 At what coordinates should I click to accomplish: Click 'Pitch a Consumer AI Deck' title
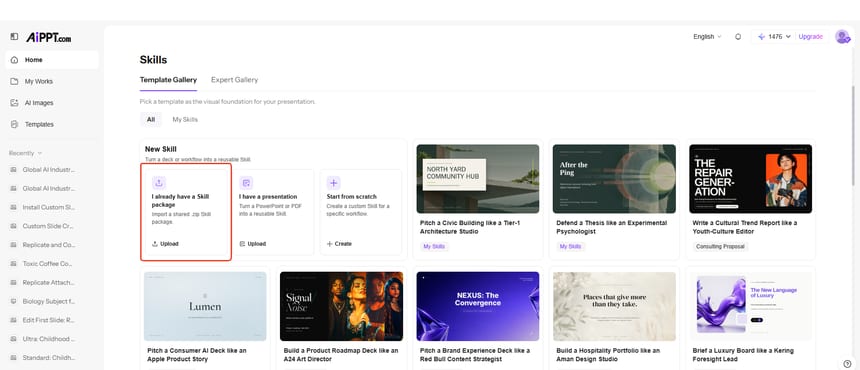tap(197, 355)
